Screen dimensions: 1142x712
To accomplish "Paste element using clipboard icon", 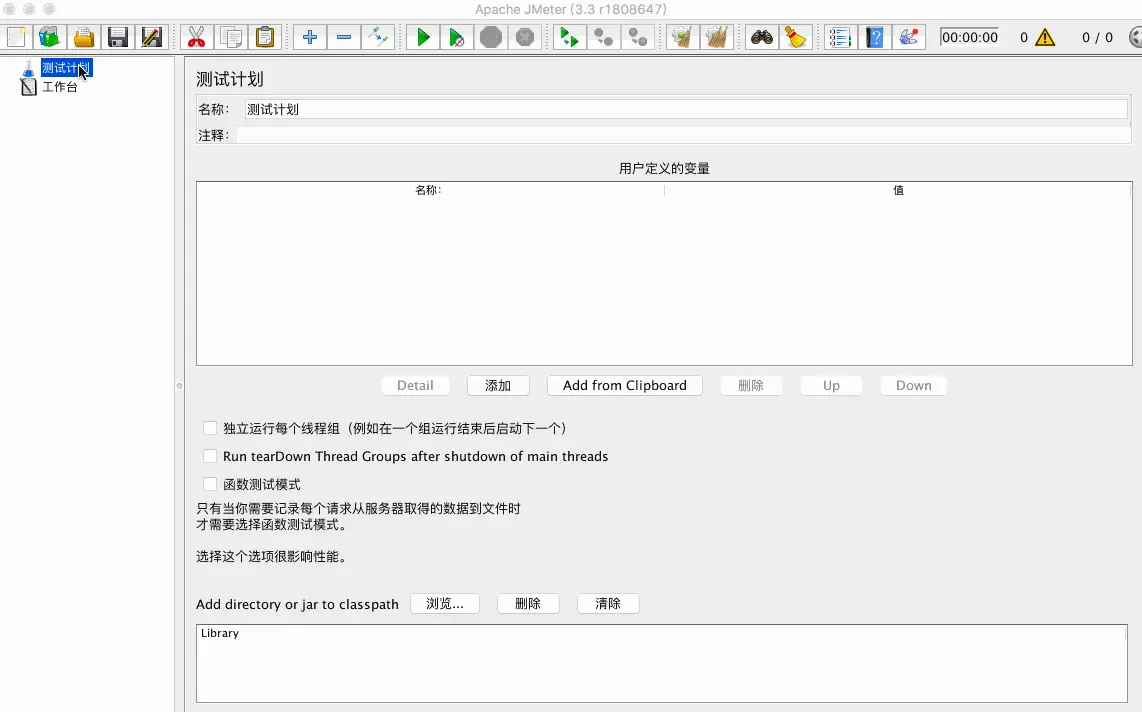I will [265, 37].
